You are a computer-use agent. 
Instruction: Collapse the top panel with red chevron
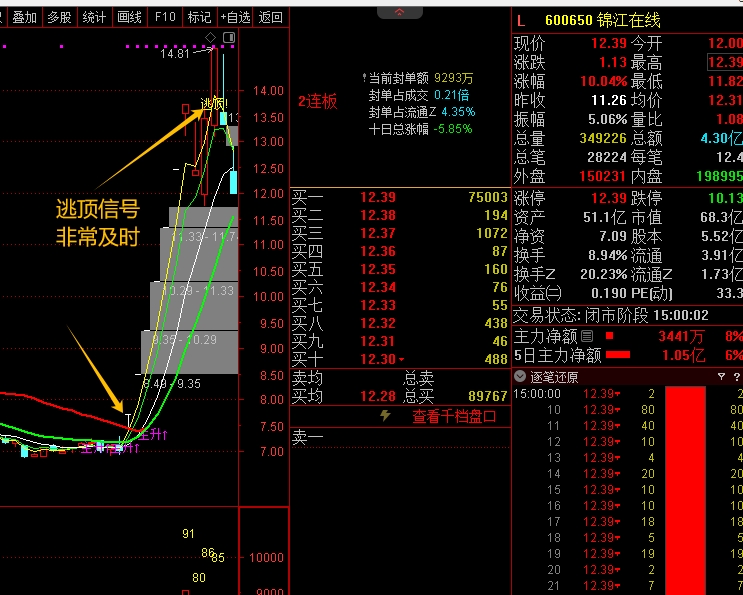coord(399,12)
